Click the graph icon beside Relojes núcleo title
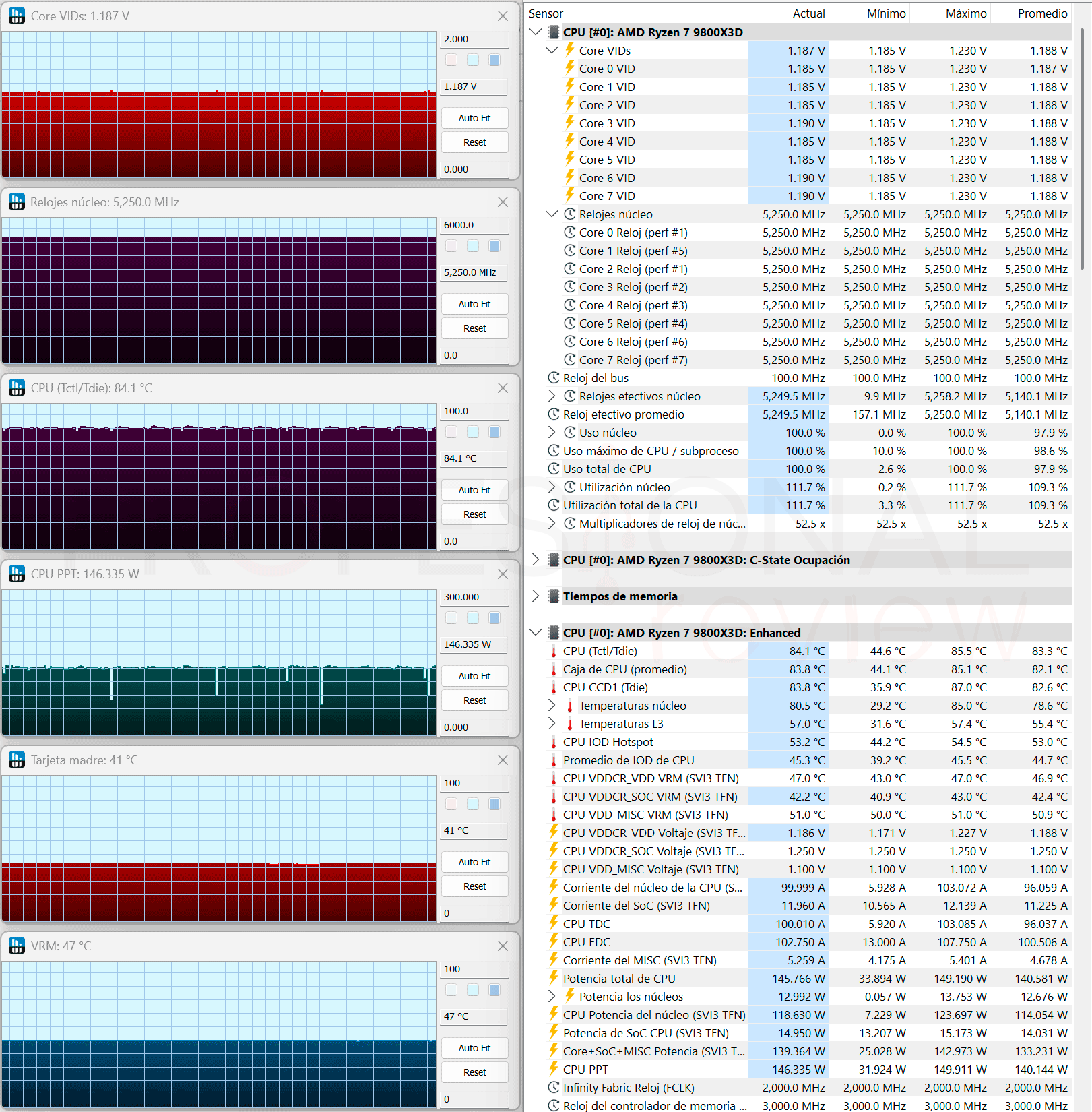Screen dimensions: 1092x1112 (17, 202)
